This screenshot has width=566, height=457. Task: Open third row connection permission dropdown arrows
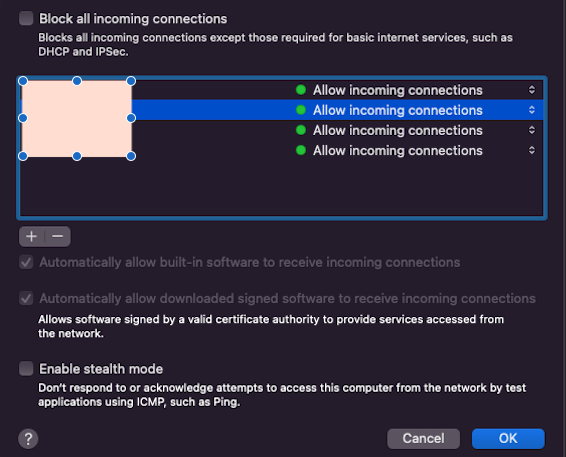[x=532, y=130]
